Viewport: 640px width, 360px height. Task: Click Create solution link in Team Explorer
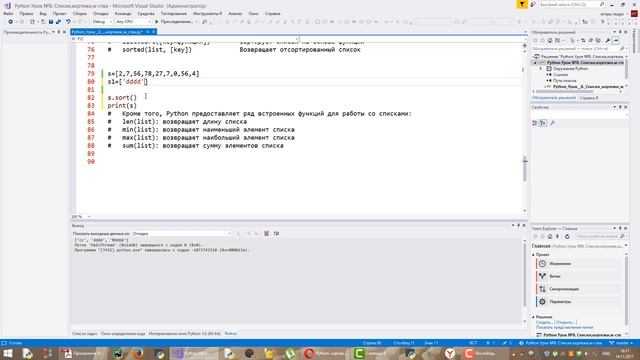click(x=544, y=322)
